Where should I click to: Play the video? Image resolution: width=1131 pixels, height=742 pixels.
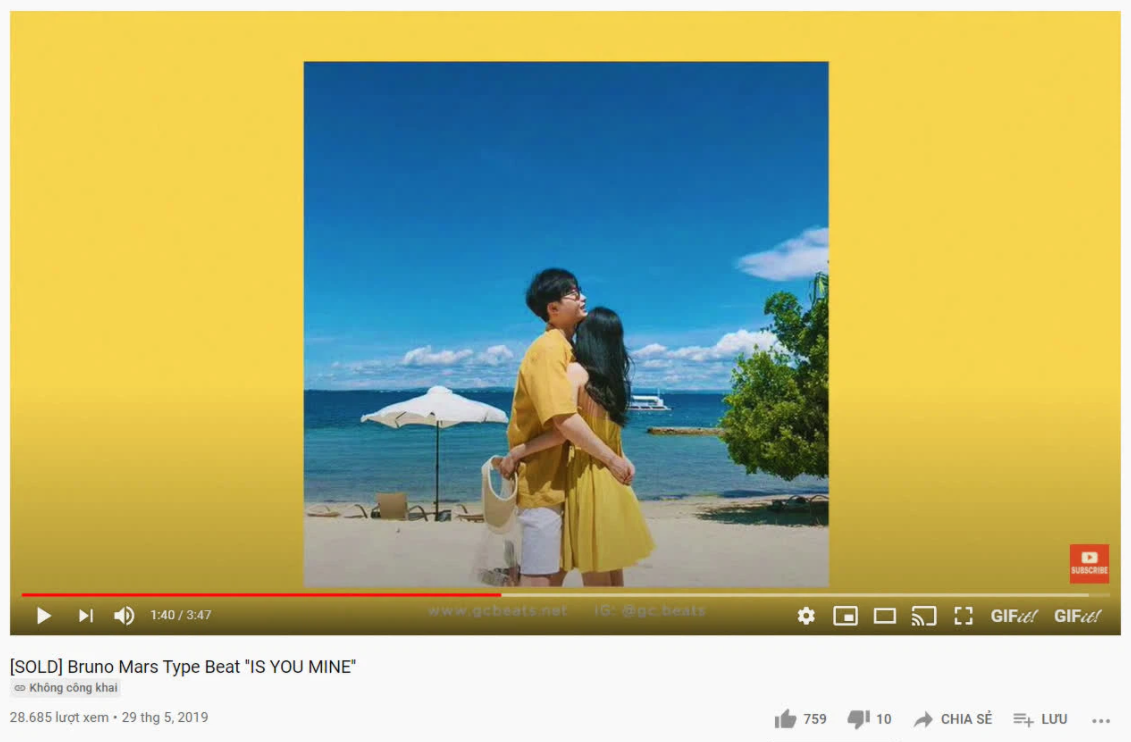43,615
